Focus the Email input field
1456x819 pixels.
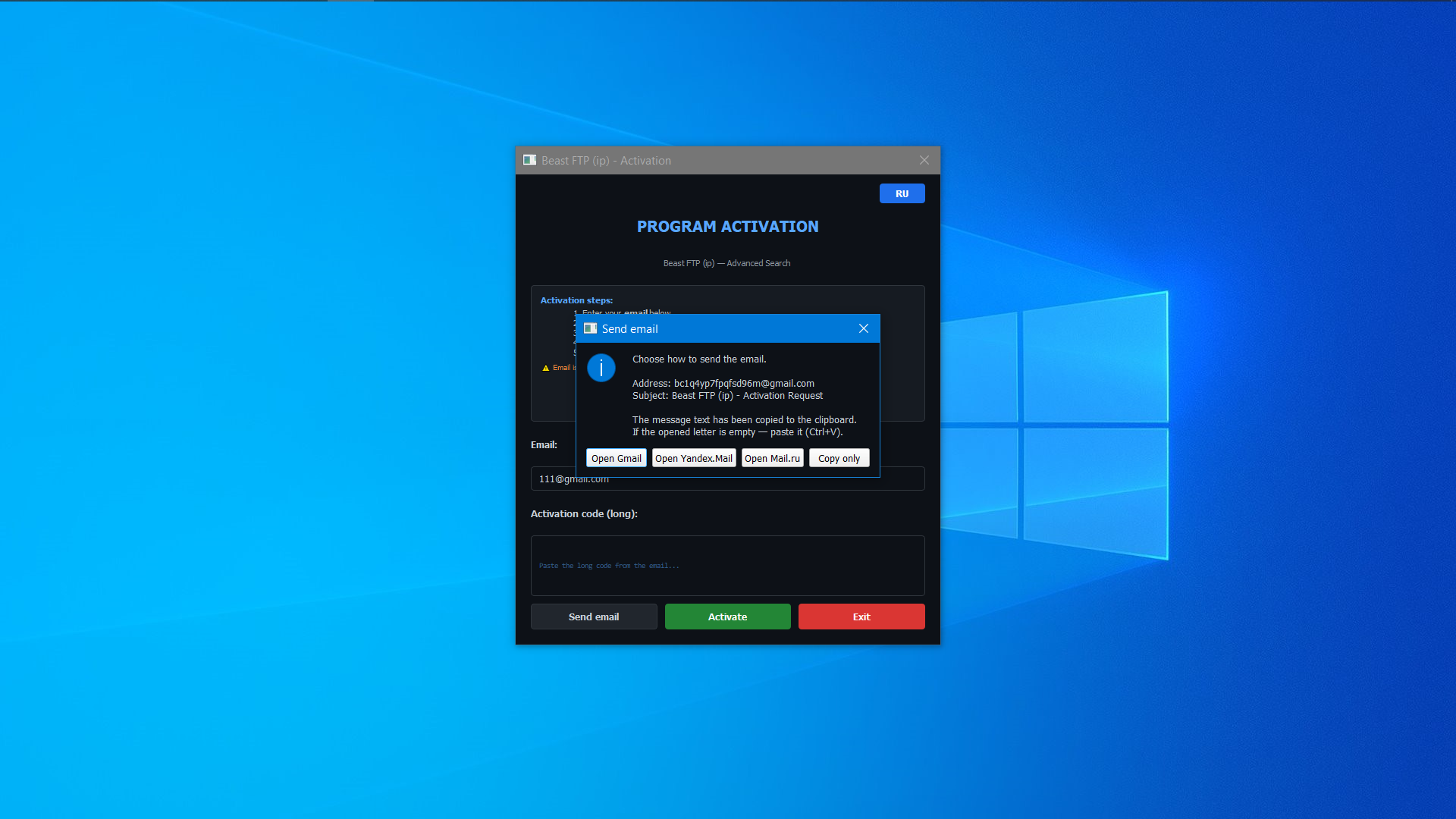pyautogui.click(x=727, y=479)
